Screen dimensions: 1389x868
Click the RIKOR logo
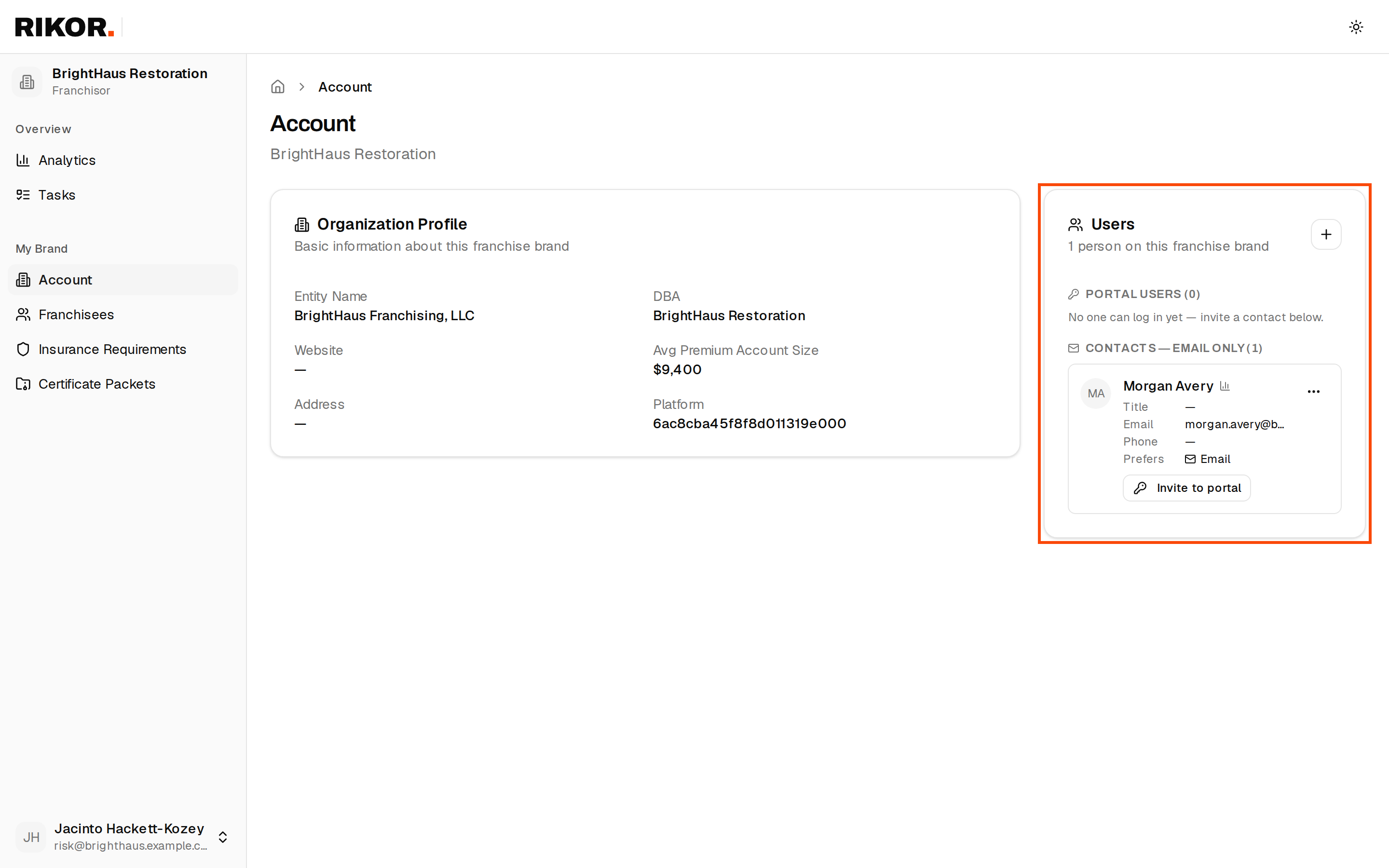[64, 27]
